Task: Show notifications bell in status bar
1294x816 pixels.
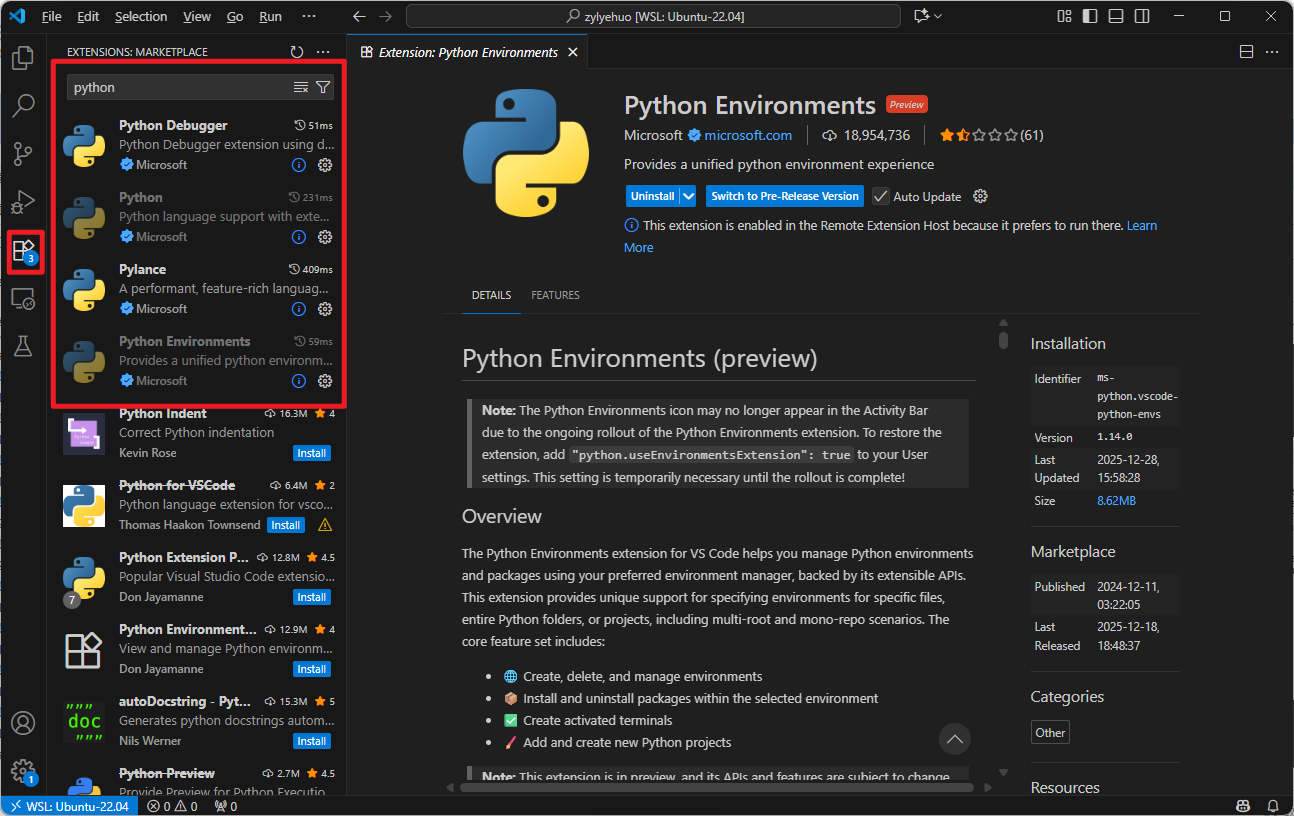Action: pyautogui.click(x=1273, y=806)
